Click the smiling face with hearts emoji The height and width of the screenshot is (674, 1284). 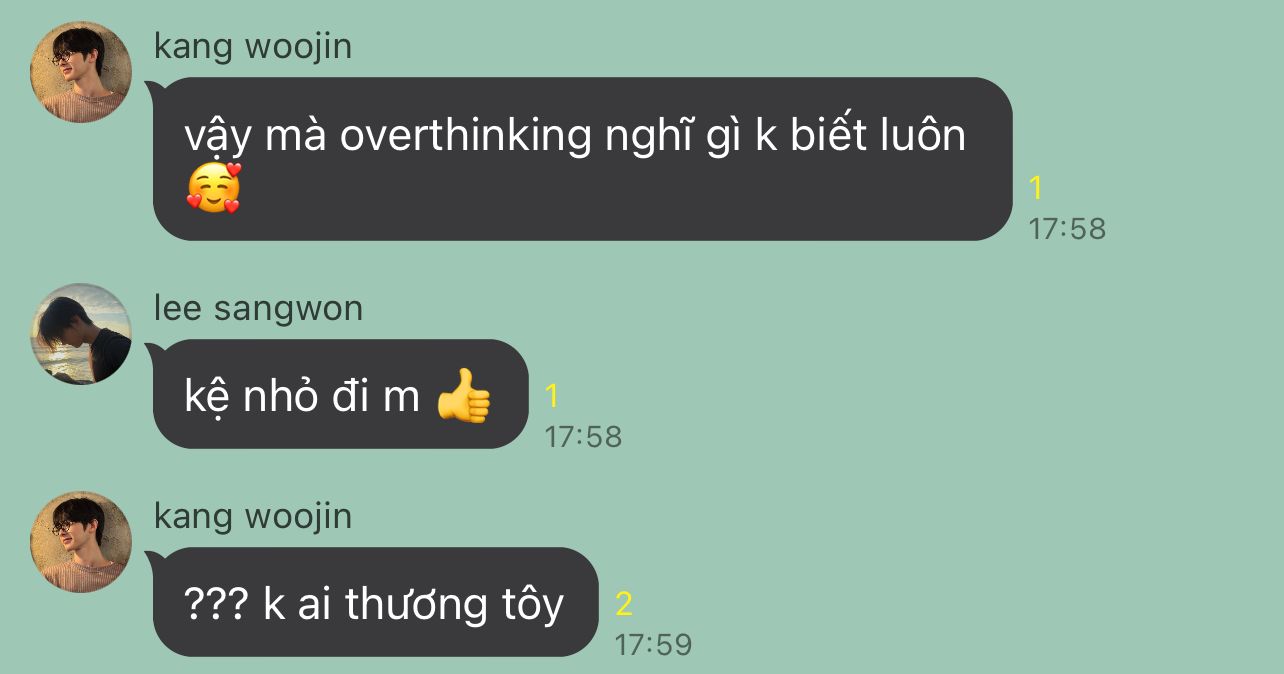pos(214,188)
